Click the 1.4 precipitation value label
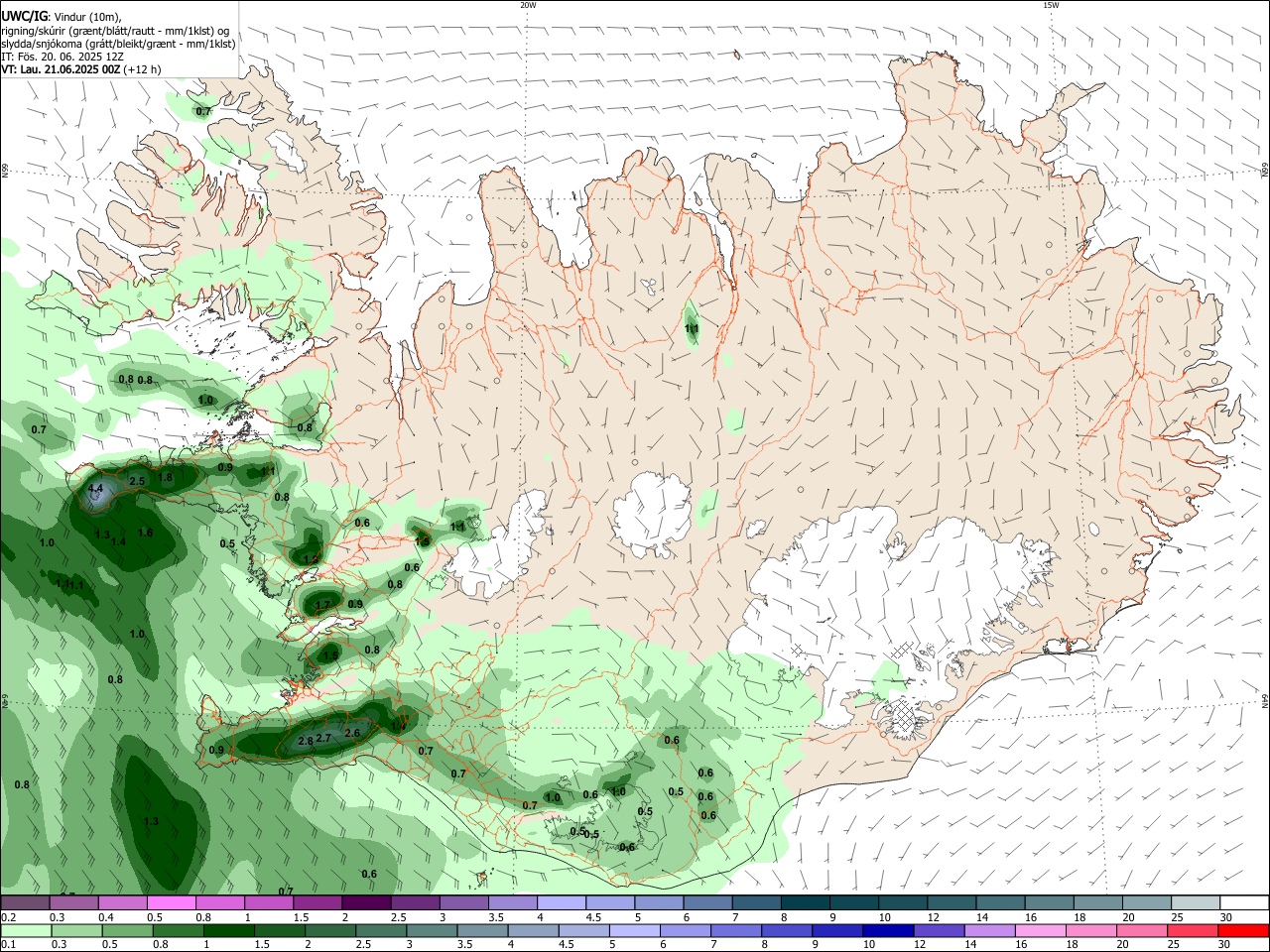Screen dimensions: 1270x952 click(x=118, y=541)
